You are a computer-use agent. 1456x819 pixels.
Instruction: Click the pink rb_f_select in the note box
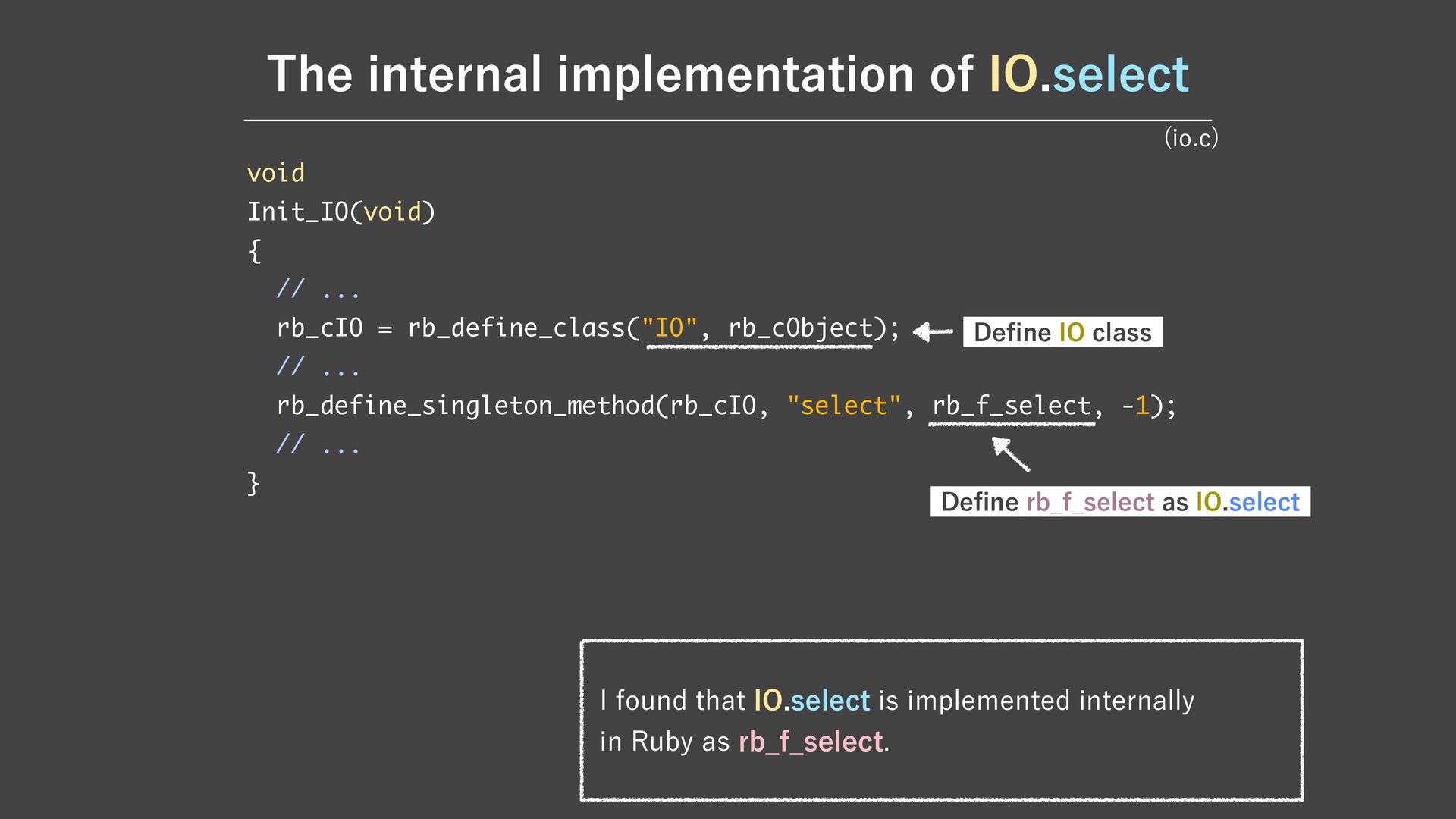pyautogui.click(x=810, y=741)
